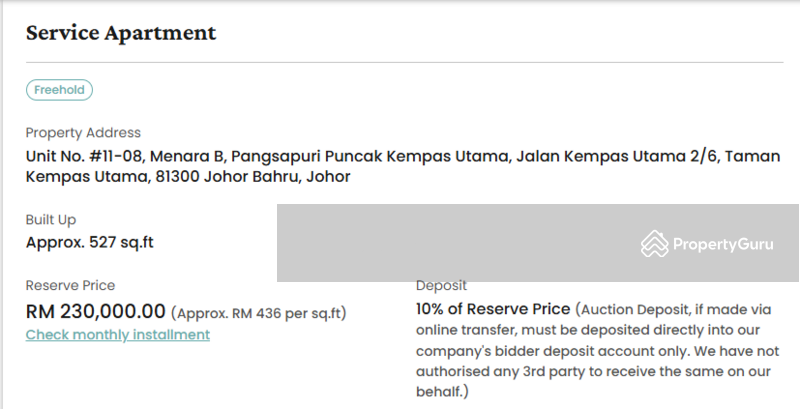Click the PropertyGuru house logo icon
Screen dimensions: 800x409
coord(655,244)
